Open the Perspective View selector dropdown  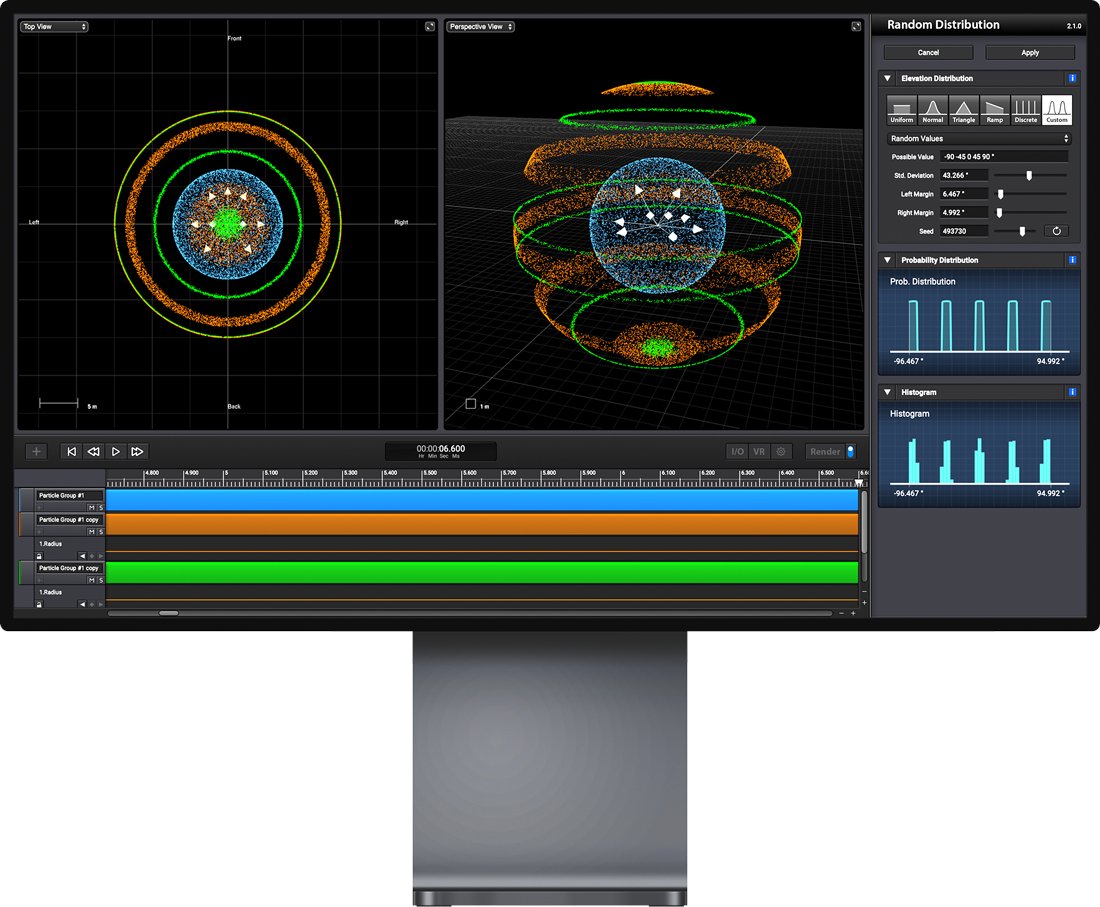[x=481, y=27]
